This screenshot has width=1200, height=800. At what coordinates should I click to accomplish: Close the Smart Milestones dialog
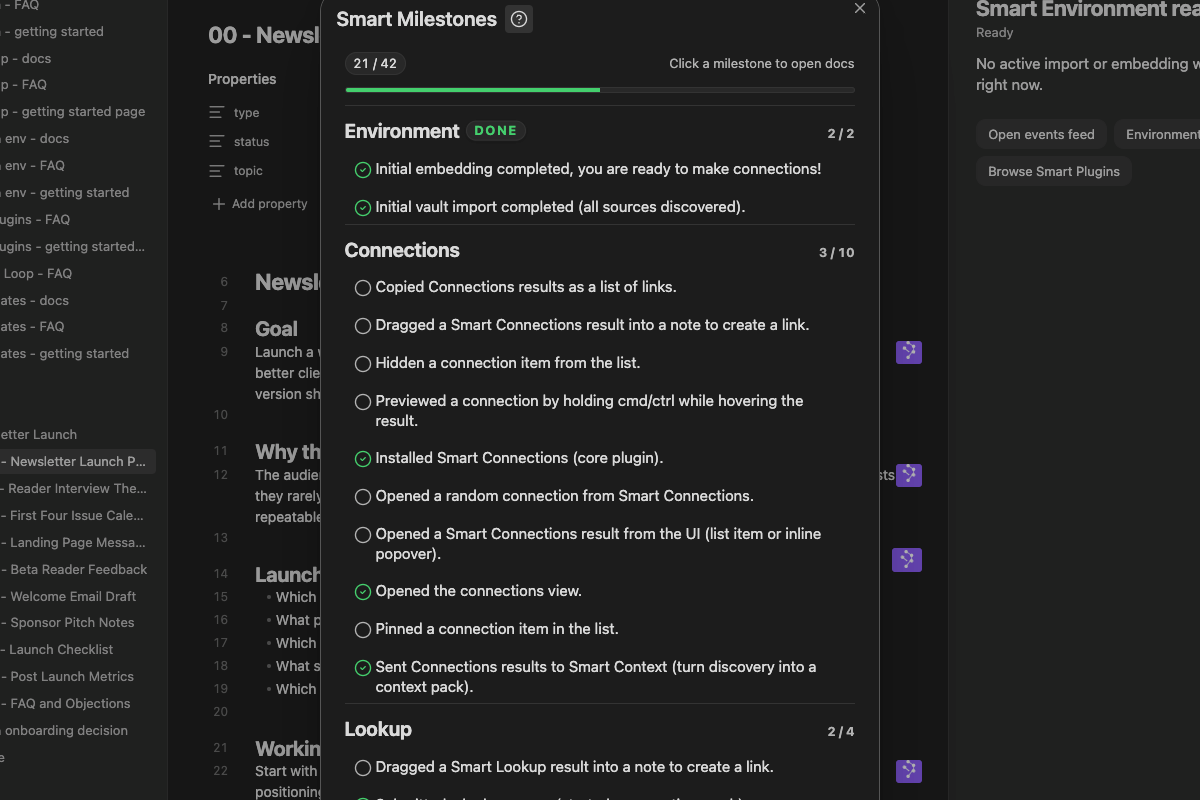click(860, 8)
